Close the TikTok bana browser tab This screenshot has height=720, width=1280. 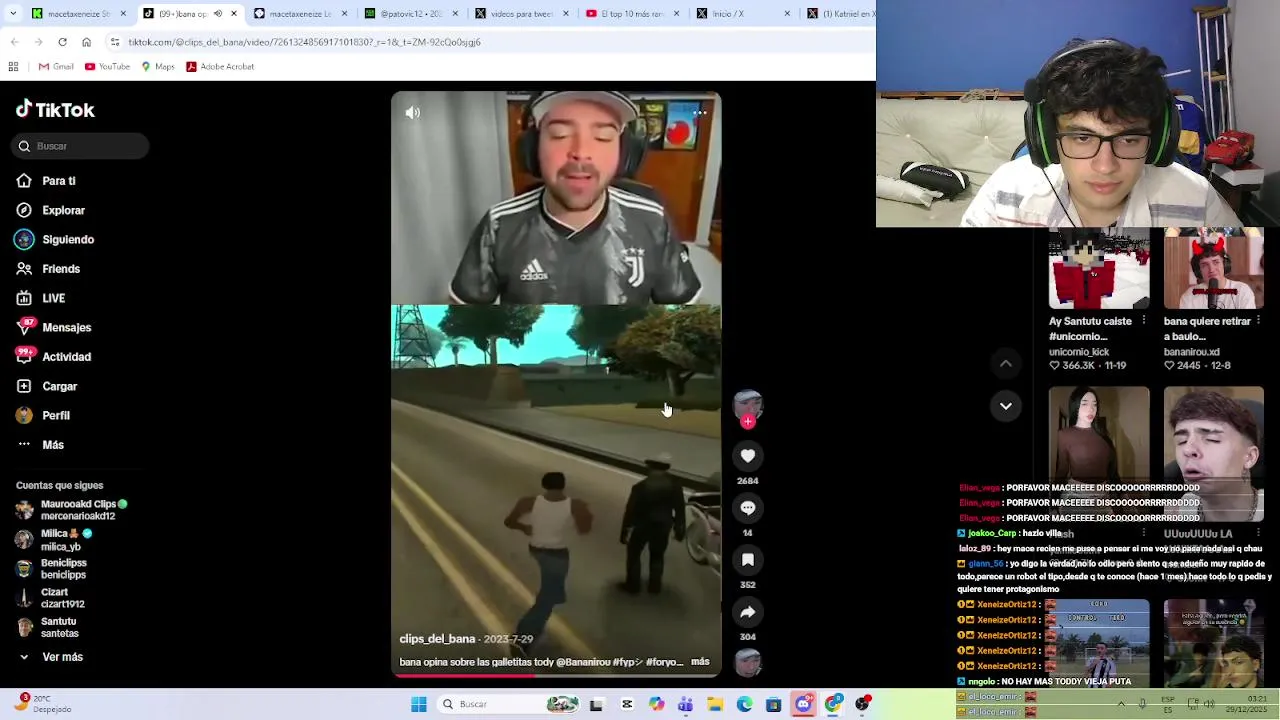234,14
